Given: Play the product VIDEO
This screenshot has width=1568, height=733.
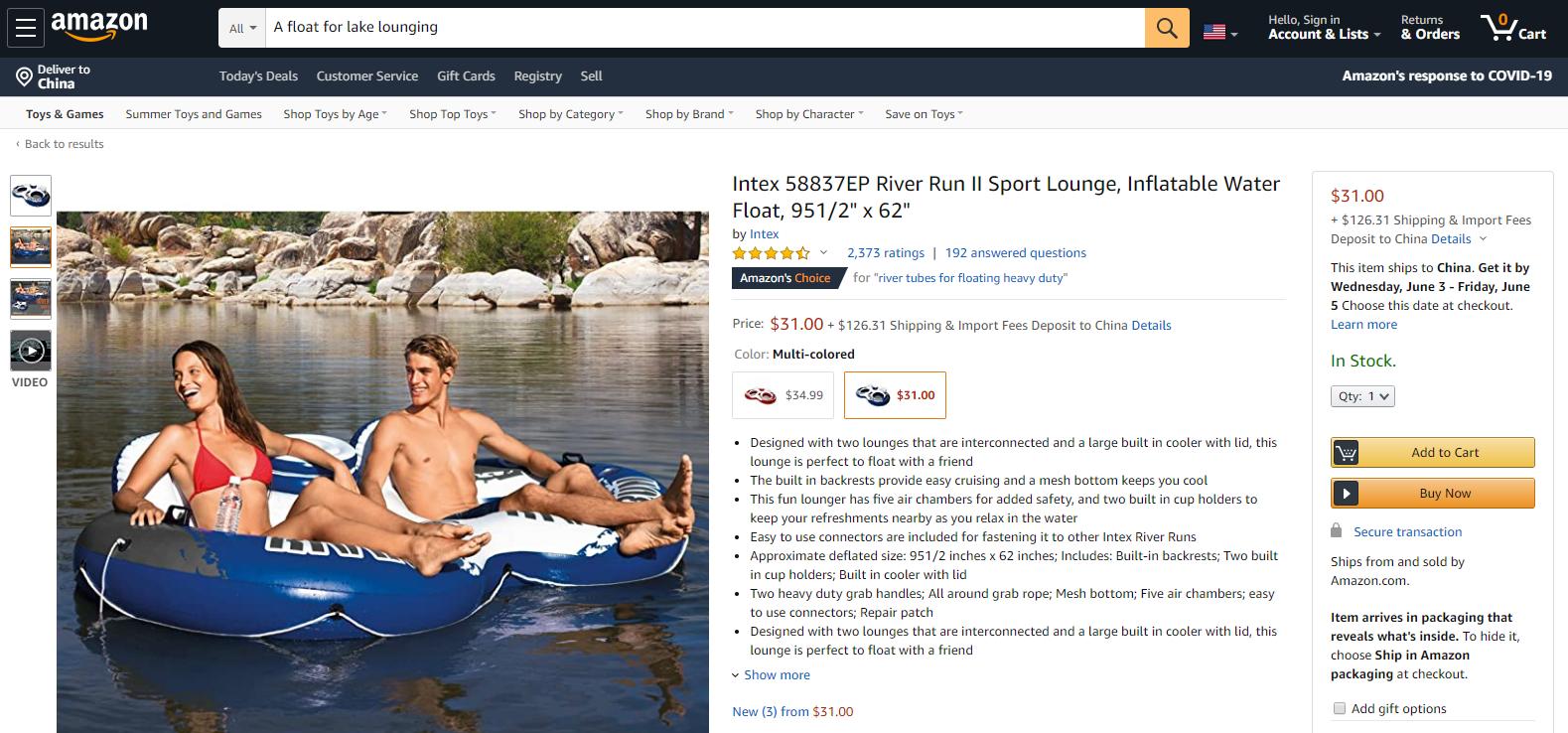Looking at the screenshot, I should [31, 351].
